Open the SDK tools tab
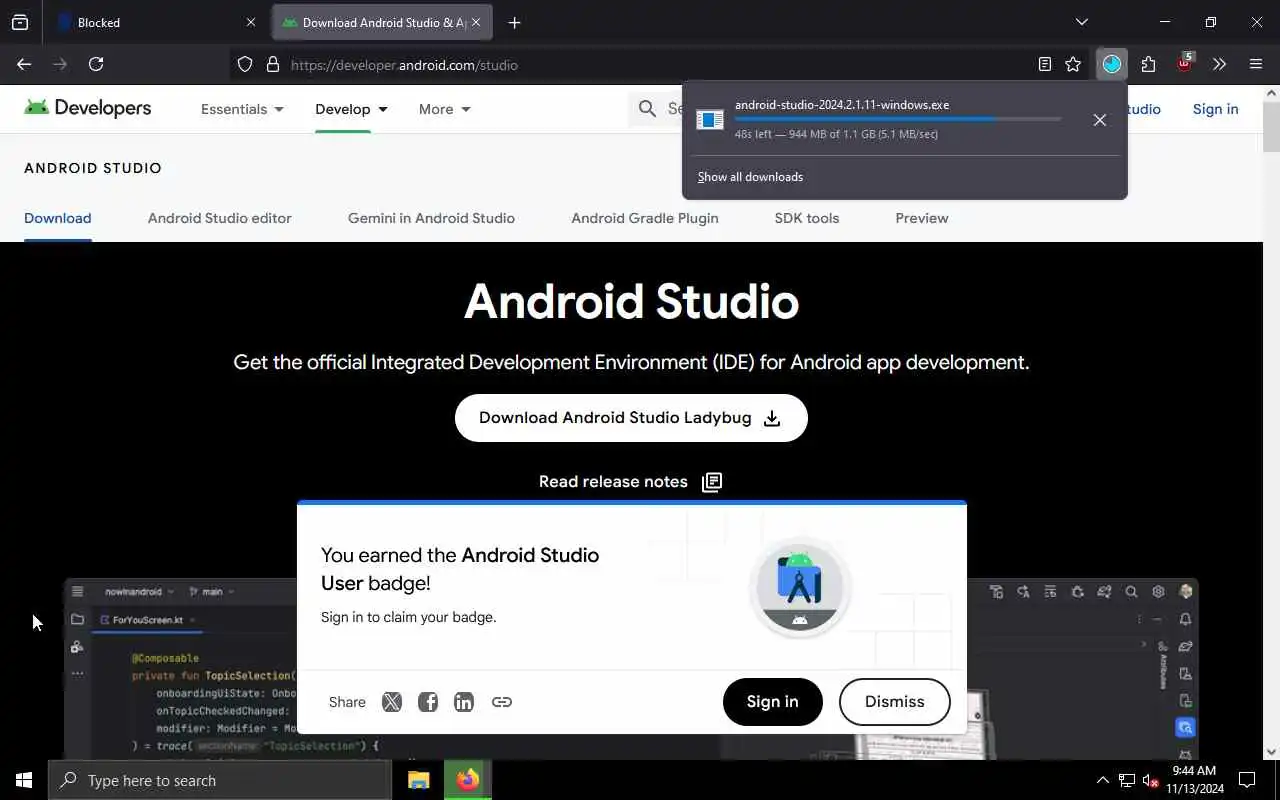The image size is (1280, 800). (807, 218)
